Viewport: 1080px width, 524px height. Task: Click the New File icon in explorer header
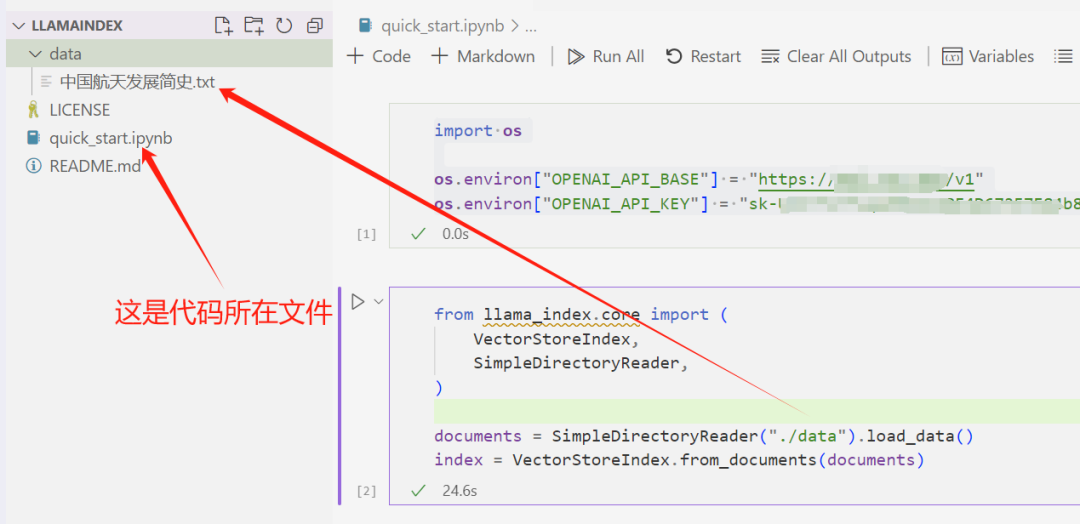[223, 26]
